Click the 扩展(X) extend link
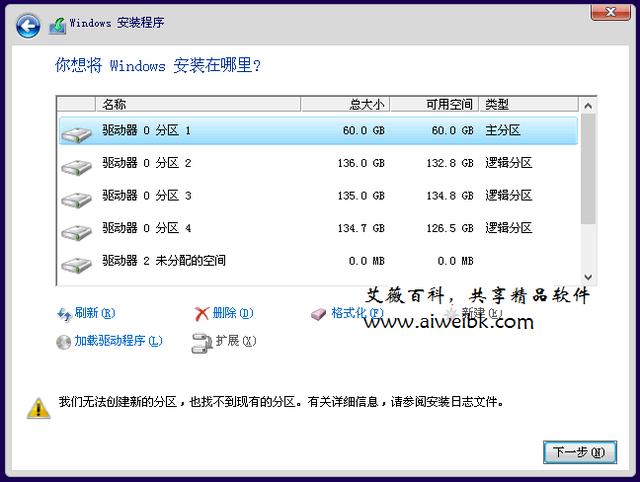Viewport: 640px width, 482px height. pyautogui.click(x=236, y=341)
